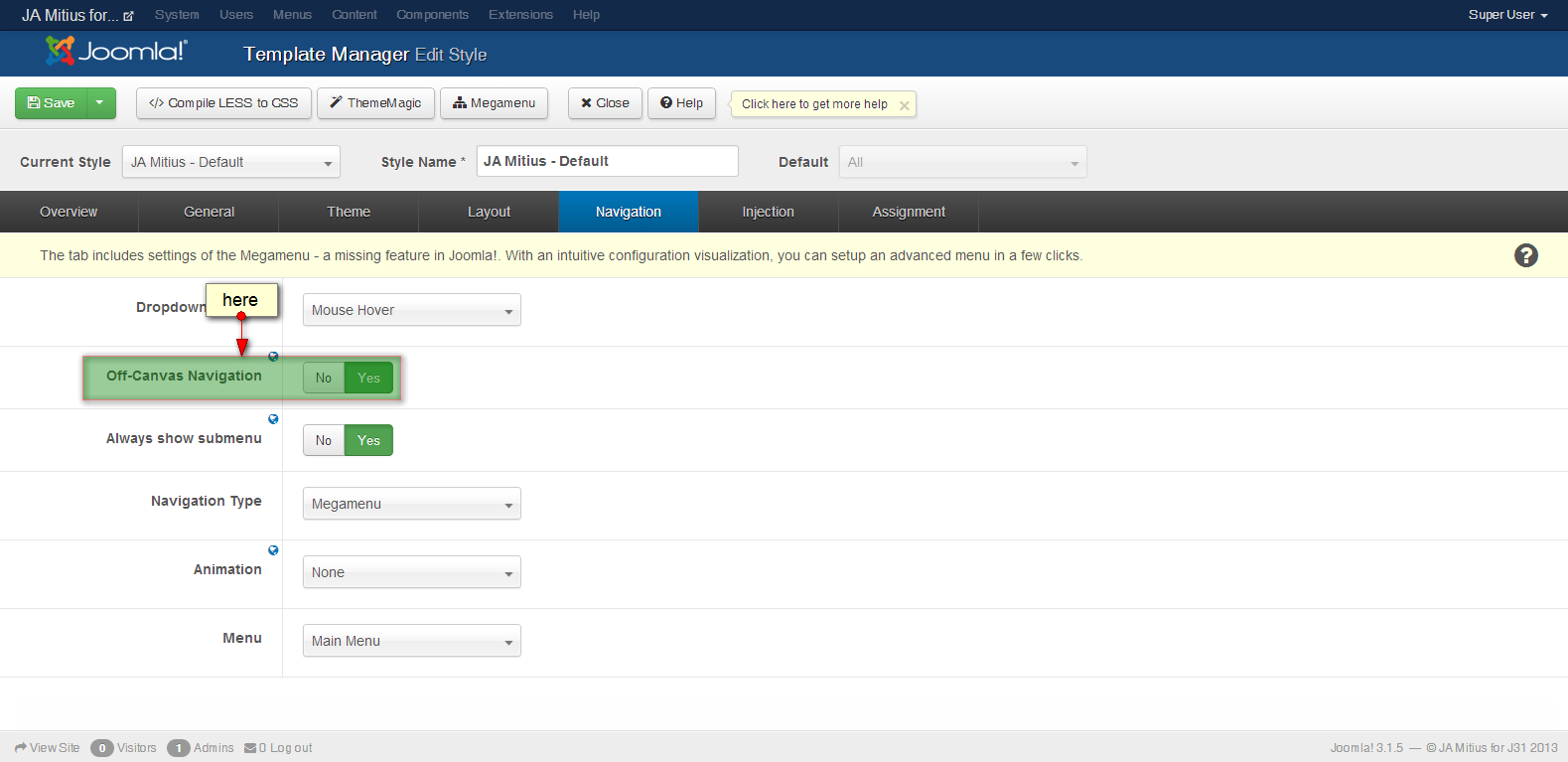Click the JA Mitius site title link

70,15
